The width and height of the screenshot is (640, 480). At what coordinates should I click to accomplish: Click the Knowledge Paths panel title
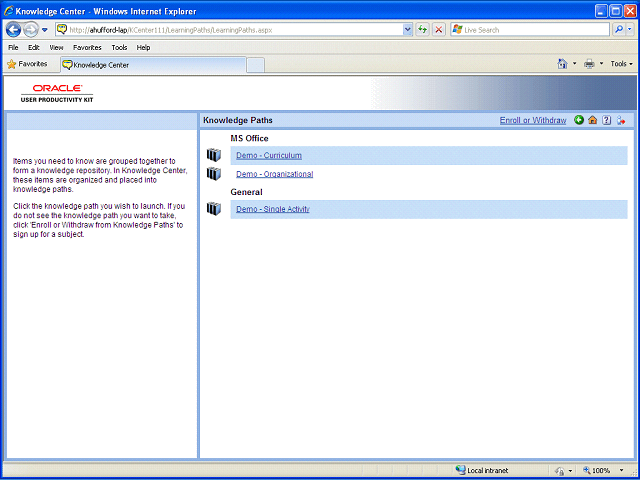tap(238, 120)
